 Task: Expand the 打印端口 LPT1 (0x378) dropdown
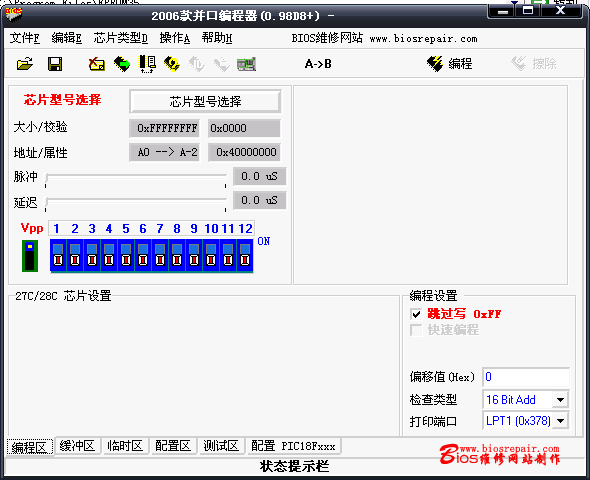560,421
